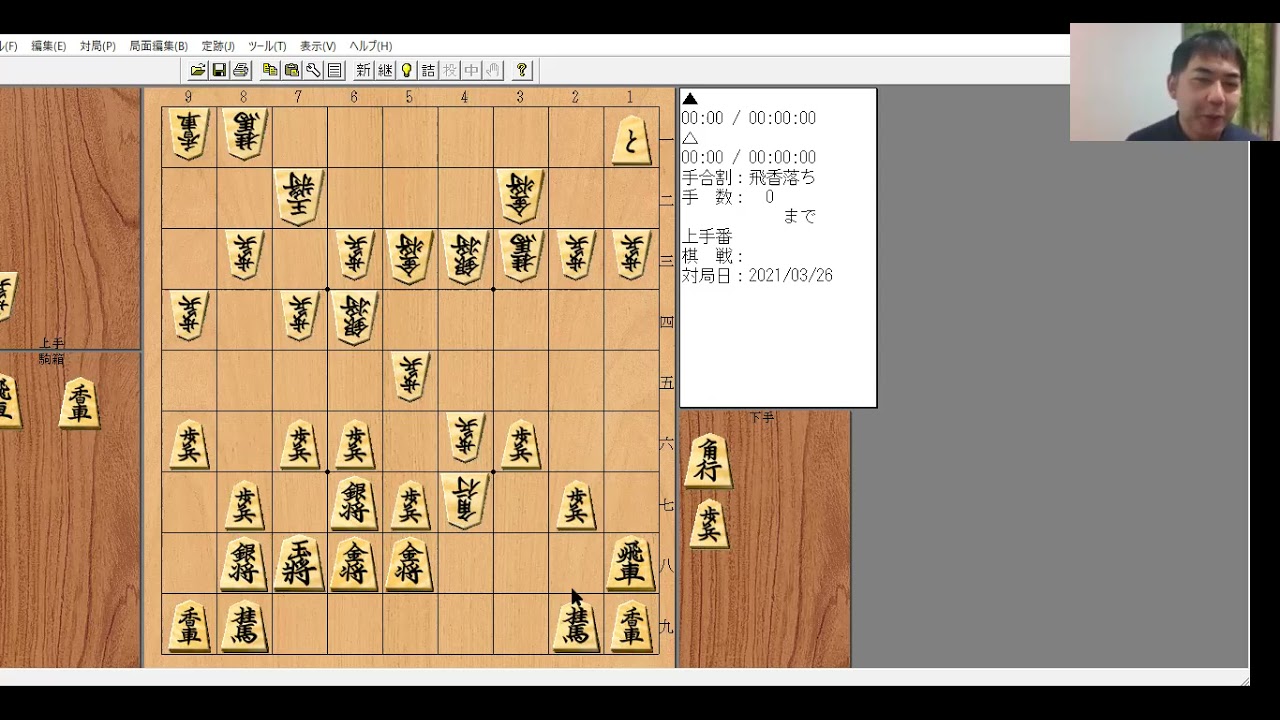Click the hand wait-move toolbar icon
The height and width of the screenshot is (720, 1280).
pos(493,70)
